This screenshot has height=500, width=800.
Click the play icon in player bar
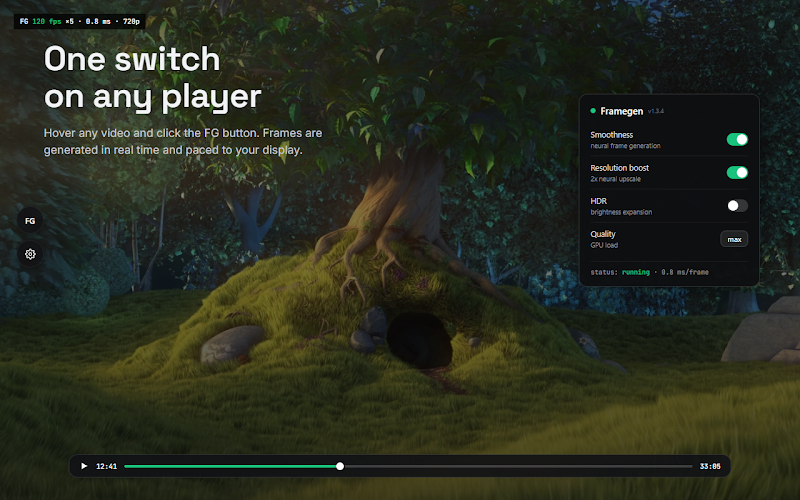pyautogui.click(x=84, y=466)
